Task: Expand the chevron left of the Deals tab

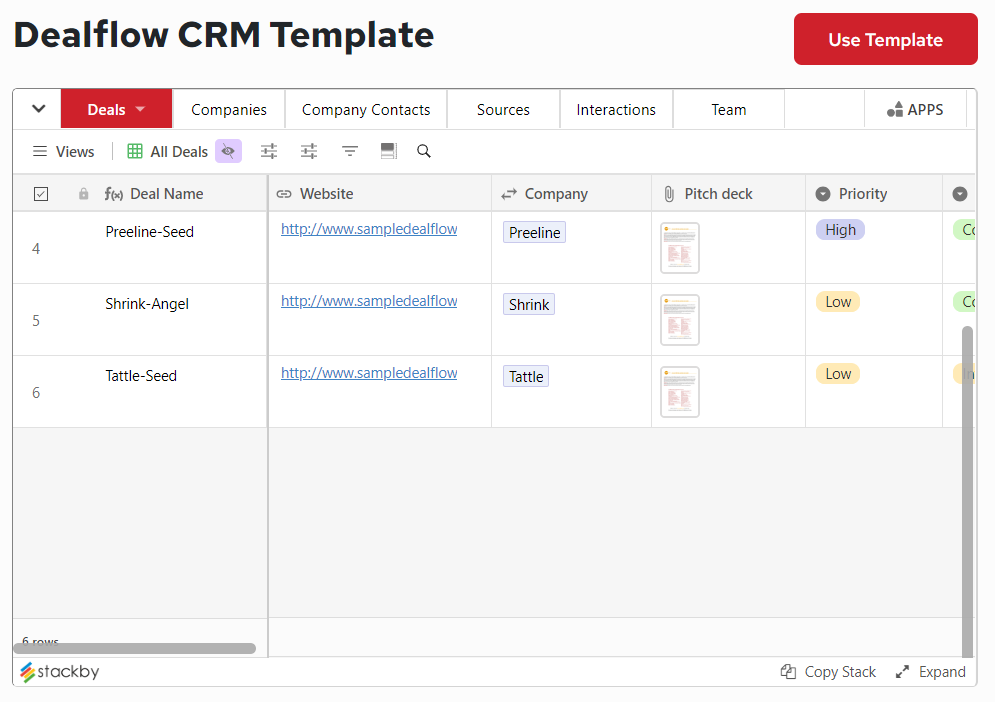Action: click(37, 108)
